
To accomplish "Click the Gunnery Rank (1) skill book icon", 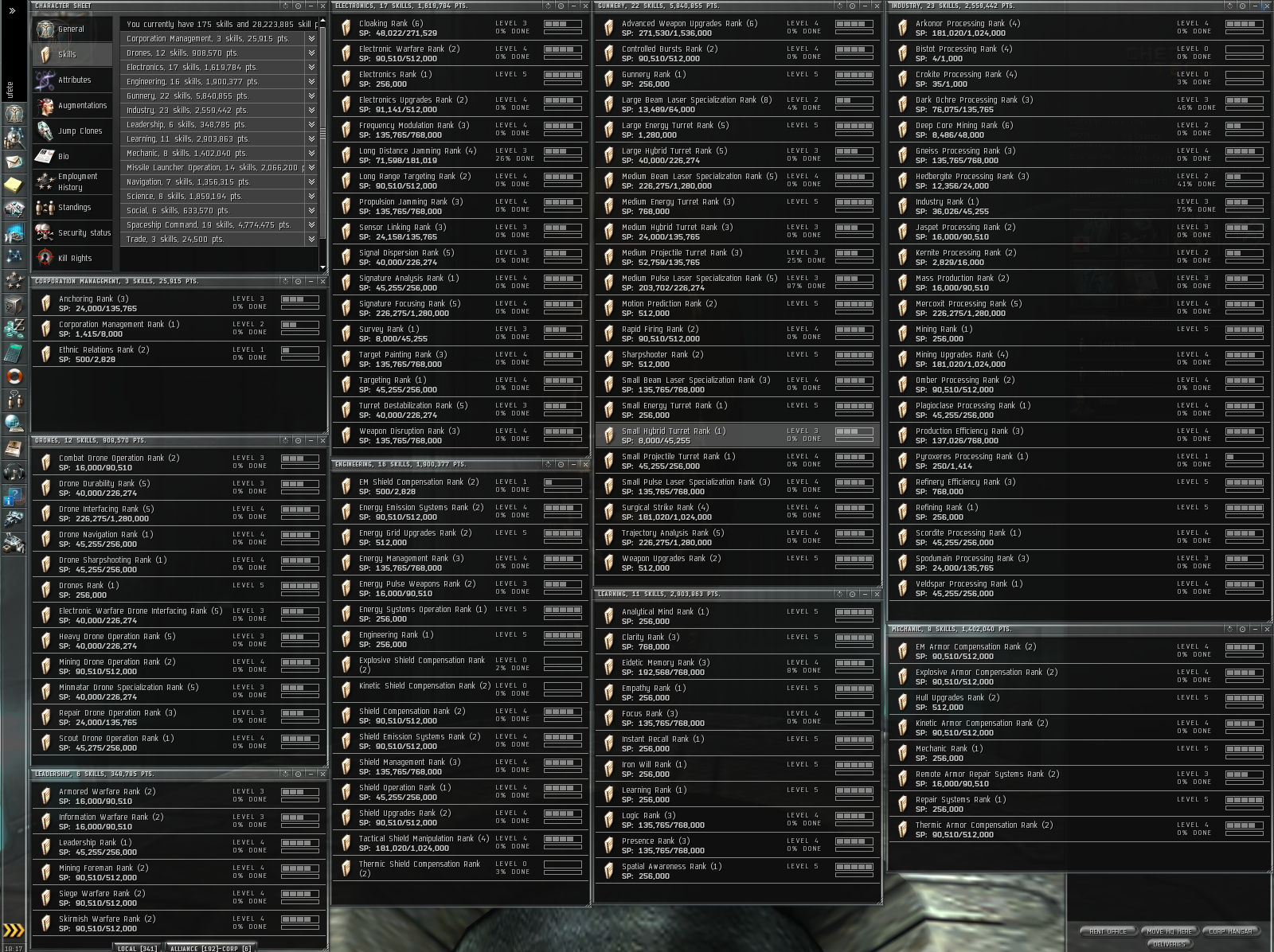I will 608,79.
